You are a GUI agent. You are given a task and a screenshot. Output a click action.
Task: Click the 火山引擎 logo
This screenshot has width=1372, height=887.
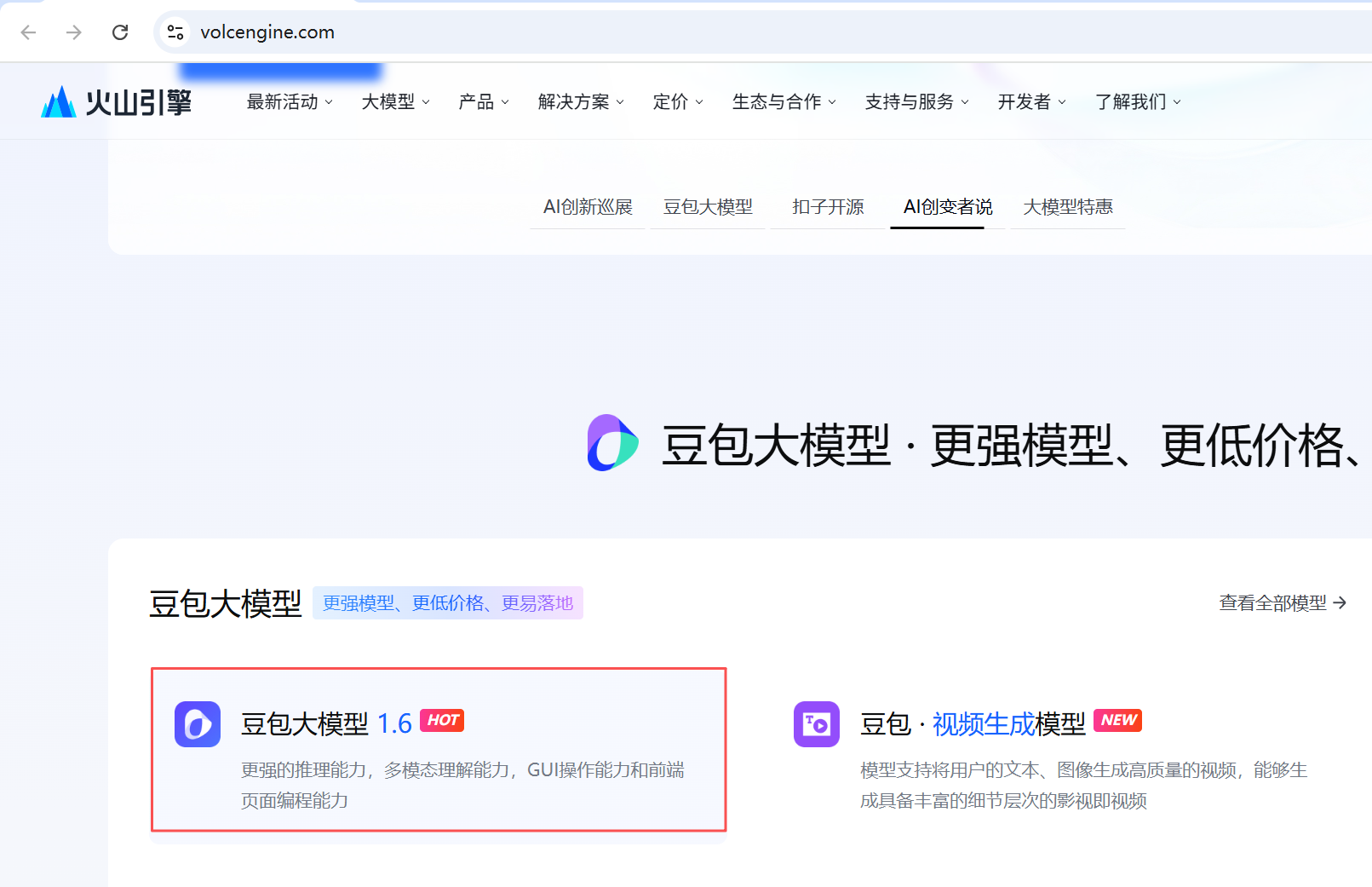click(117, 102)
